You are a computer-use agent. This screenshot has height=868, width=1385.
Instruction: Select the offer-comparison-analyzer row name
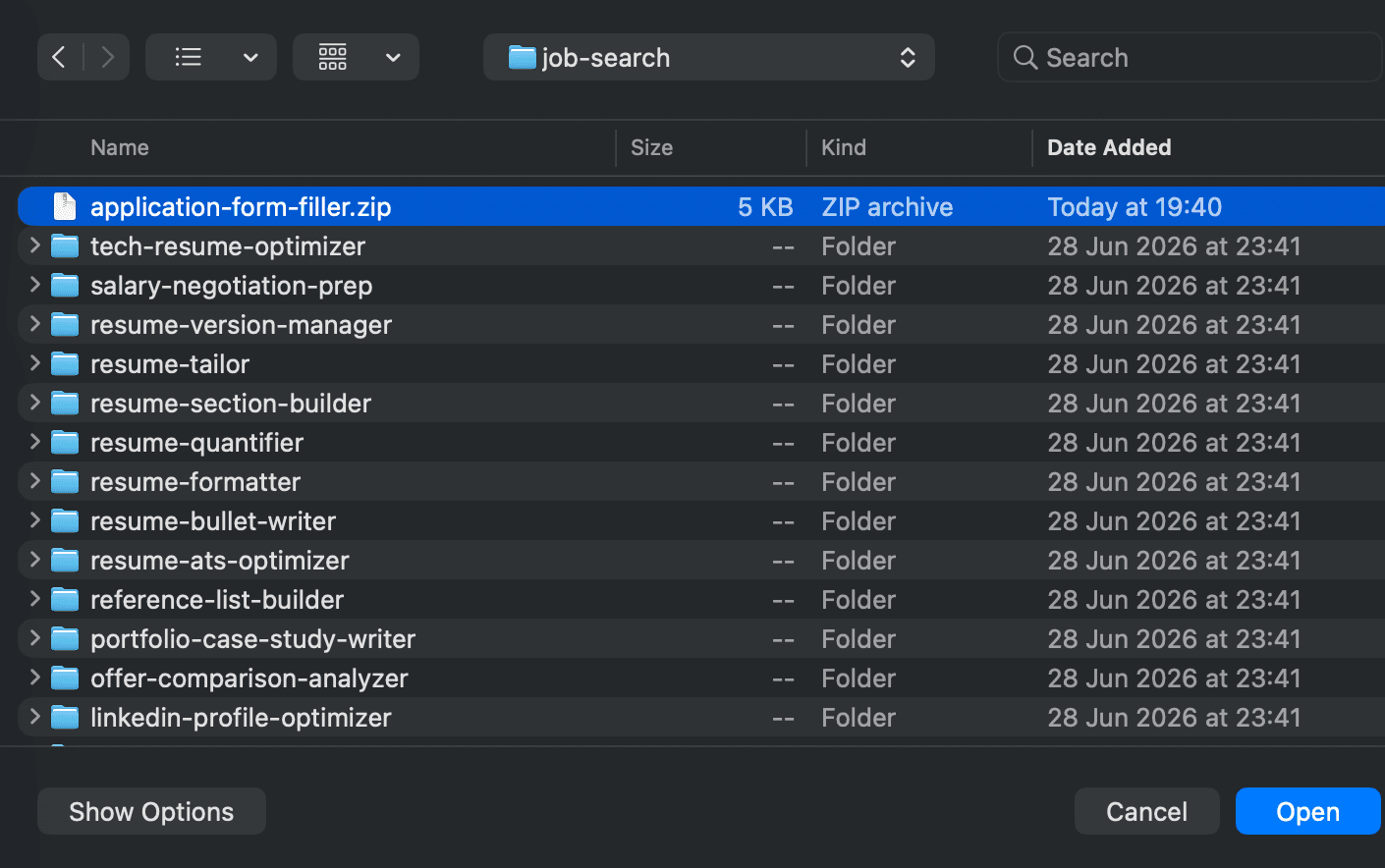click(x=249, y=678)
